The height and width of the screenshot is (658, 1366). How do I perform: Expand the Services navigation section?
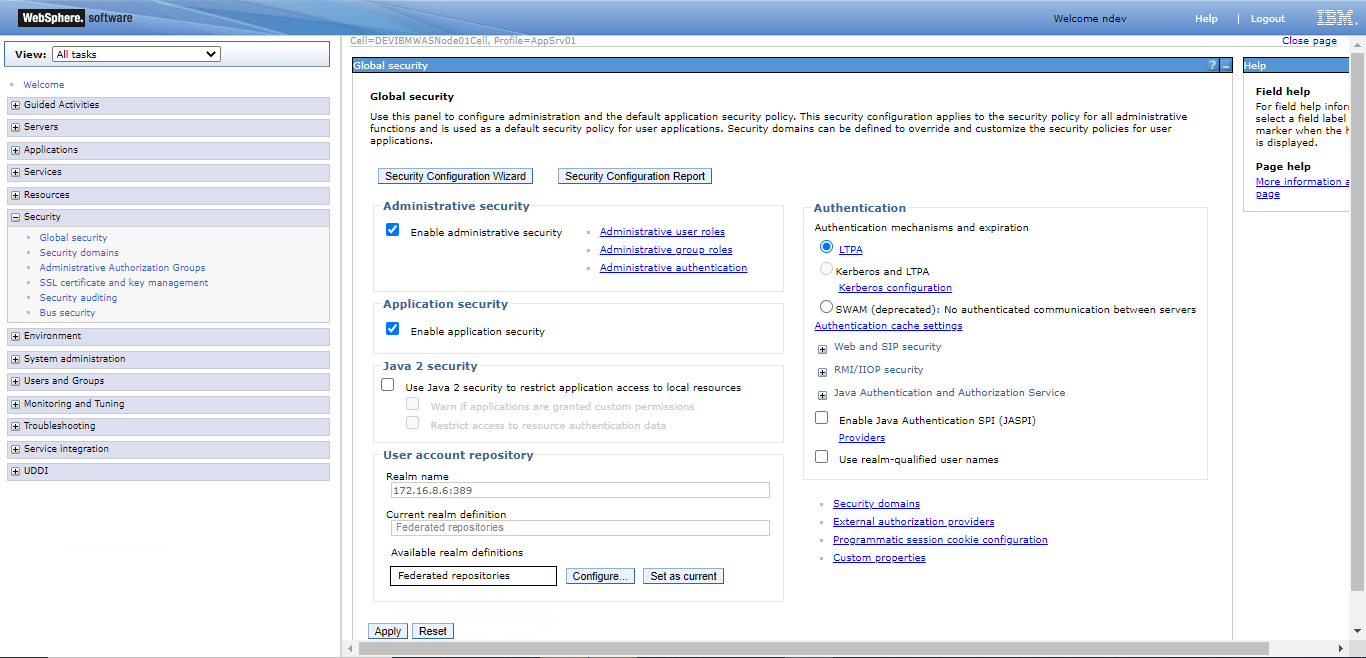point(15,173)
